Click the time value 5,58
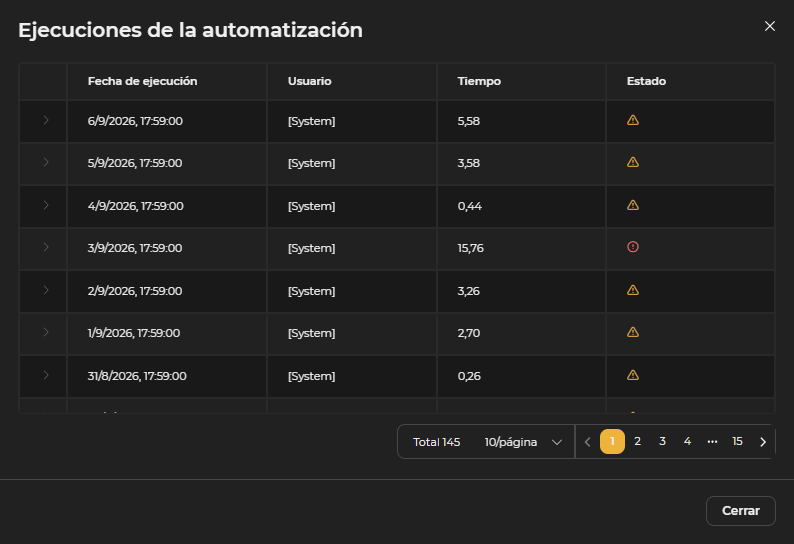The image size is (794, 544). 468,121
